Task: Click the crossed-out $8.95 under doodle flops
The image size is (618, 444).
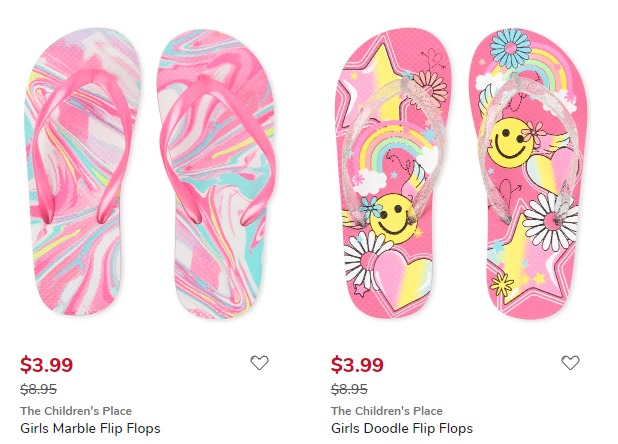Action: pos(349,389)
